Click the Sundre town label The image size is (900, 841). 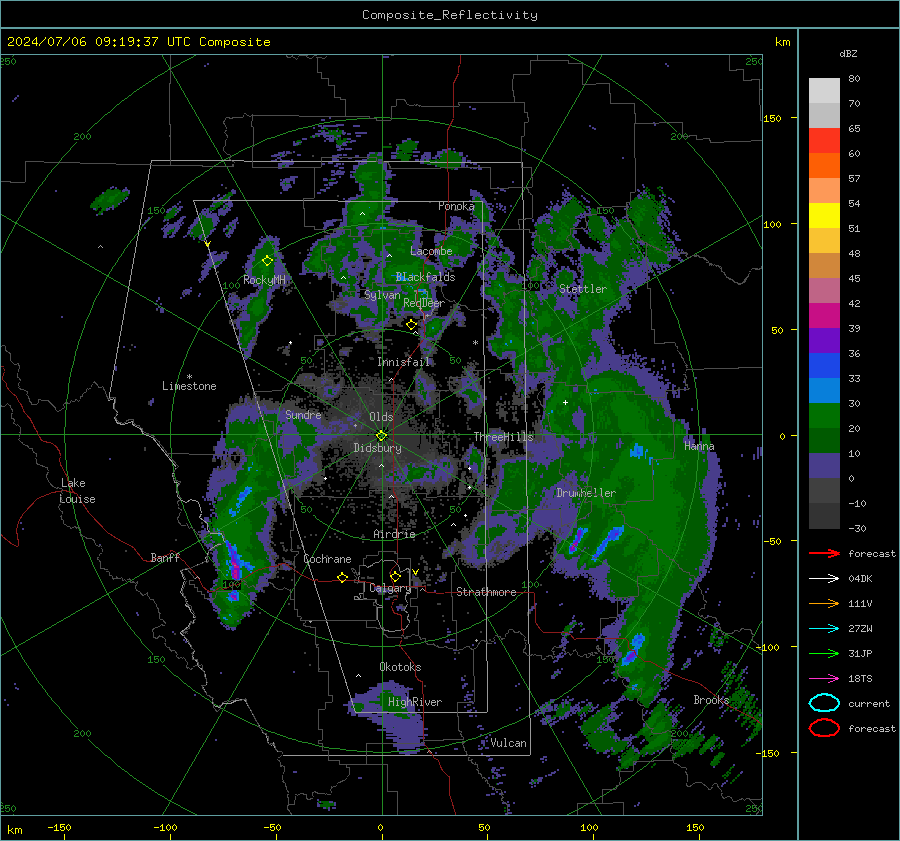pos(303,415)
